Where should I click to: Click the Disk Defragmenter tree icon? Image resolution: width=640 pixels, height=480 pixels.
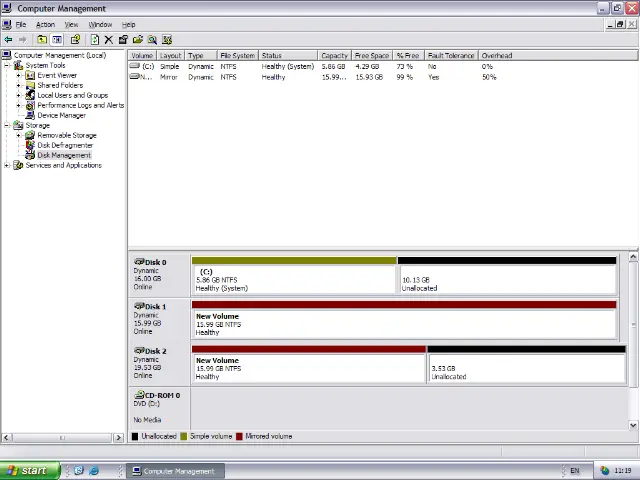click(30, 145)
